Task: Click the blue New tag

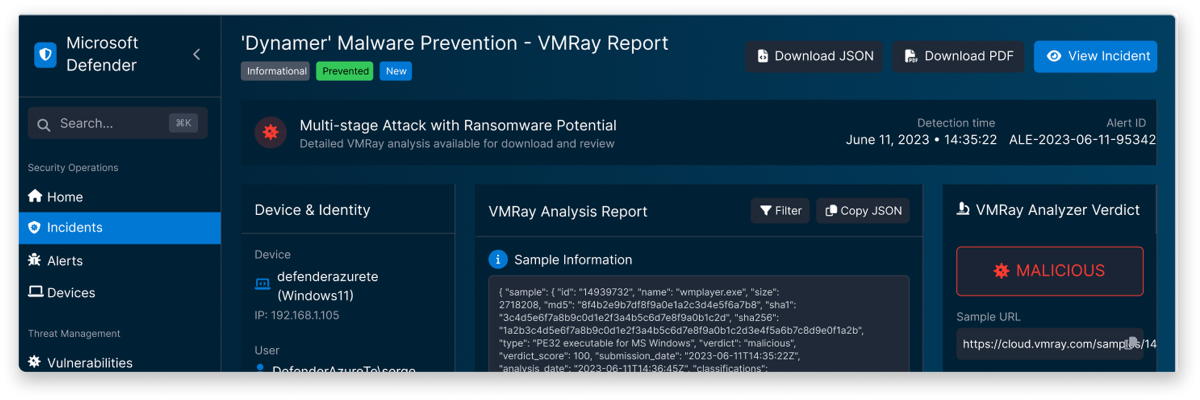Action: click(x=396, y=71)
